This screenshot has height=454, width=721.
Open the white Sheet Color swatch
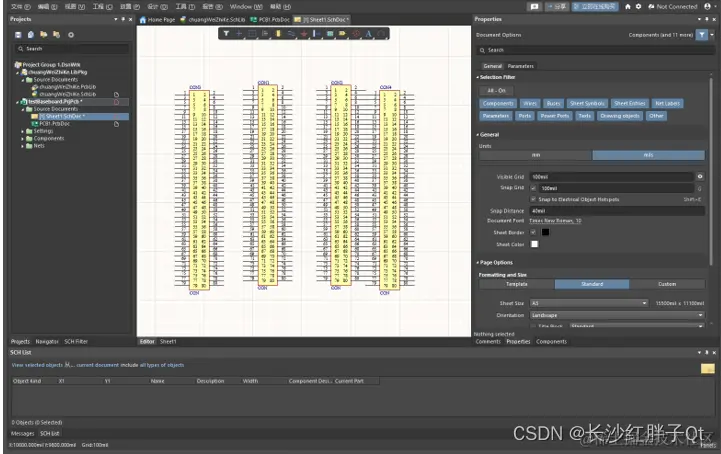534,244
